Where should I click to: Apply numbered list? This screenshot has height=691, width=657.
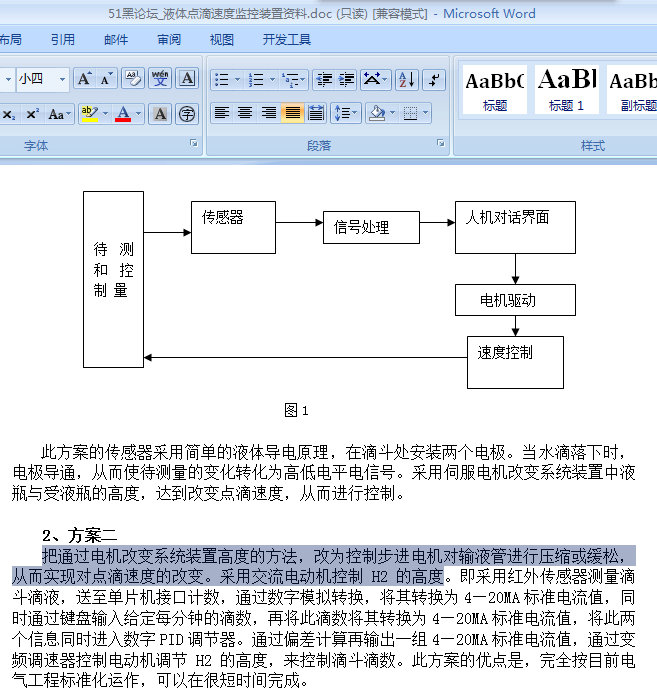[256, 80]
